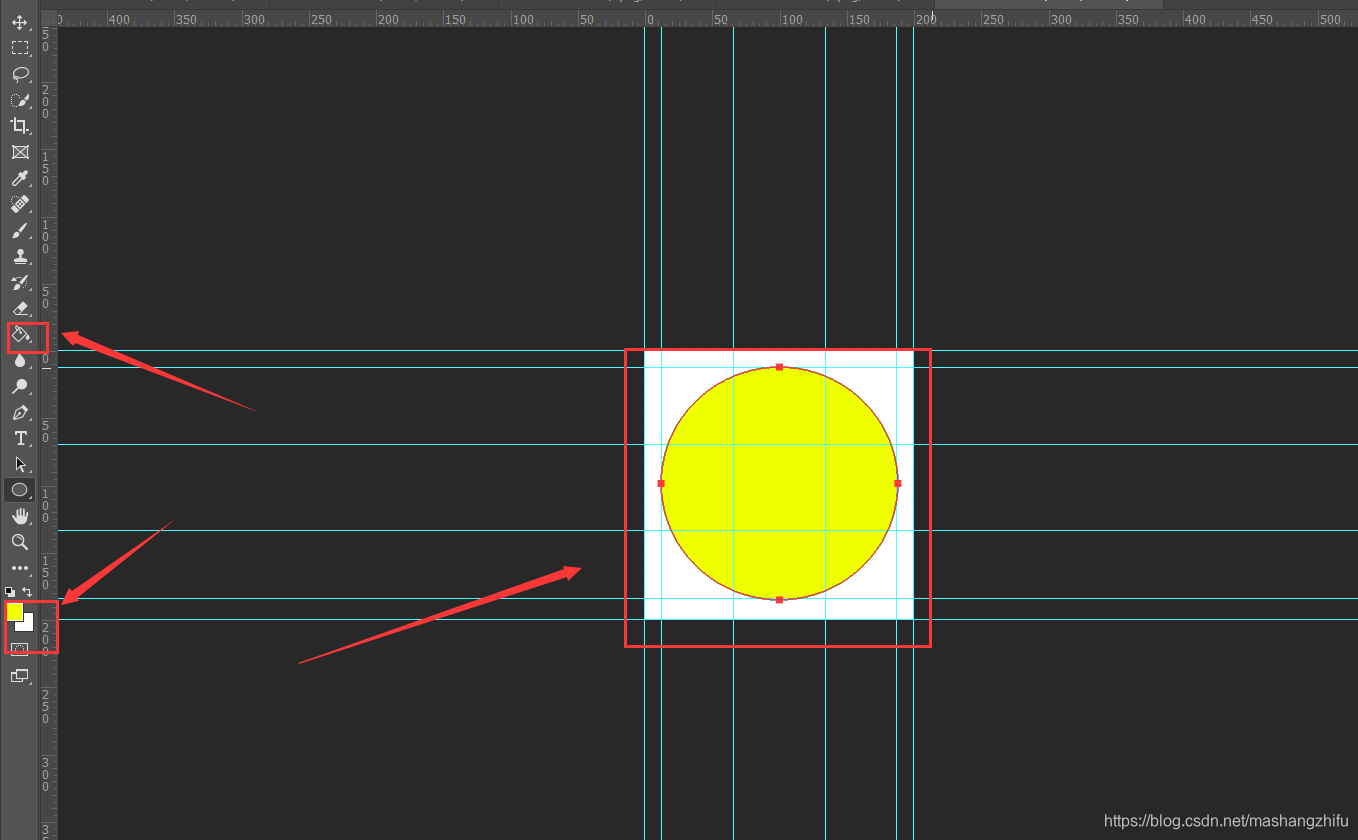Select the Horizontal Type tool

click(x=19, y=439)
